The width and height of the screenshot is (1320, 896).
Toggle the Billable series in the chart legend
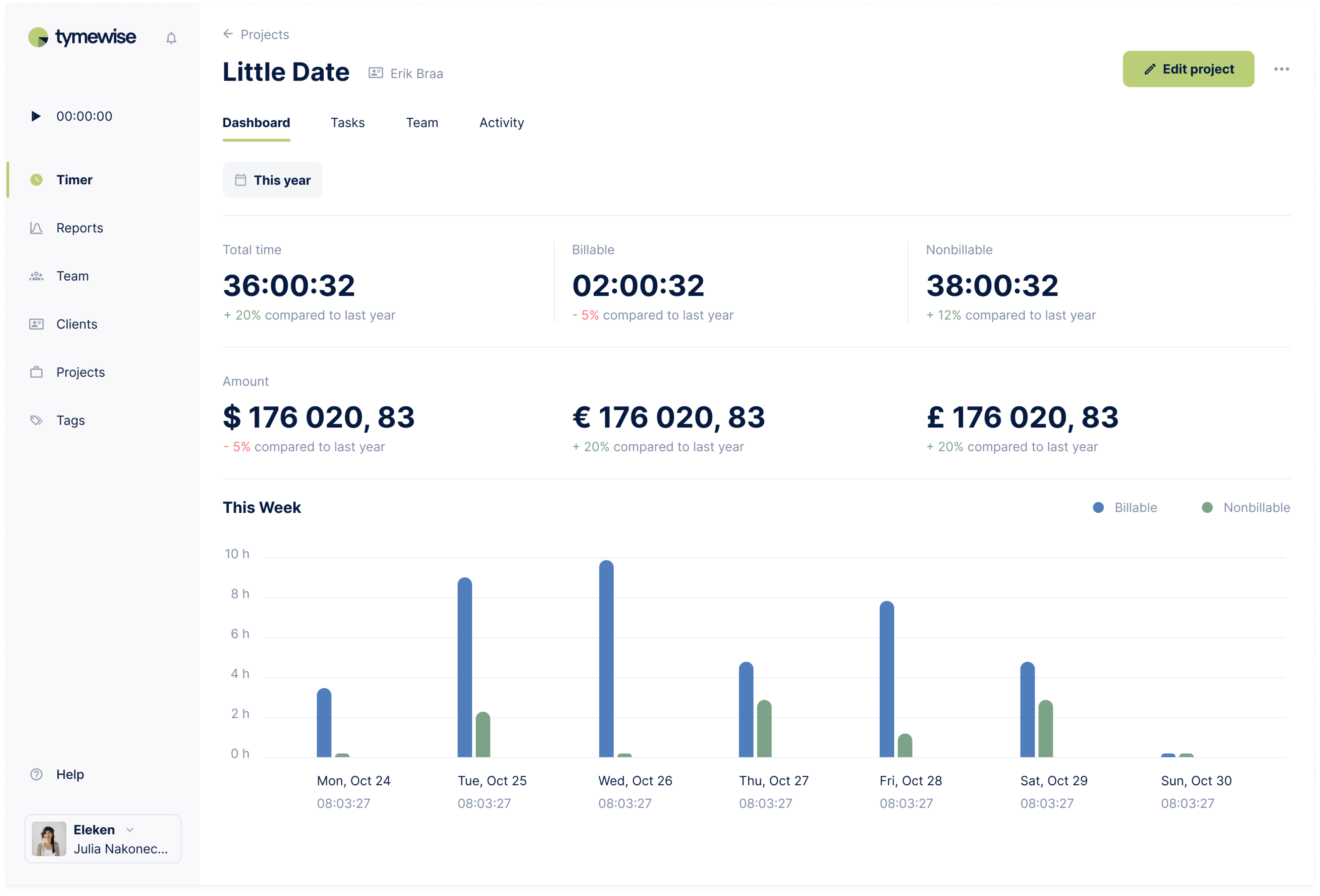pos(1125,507)
